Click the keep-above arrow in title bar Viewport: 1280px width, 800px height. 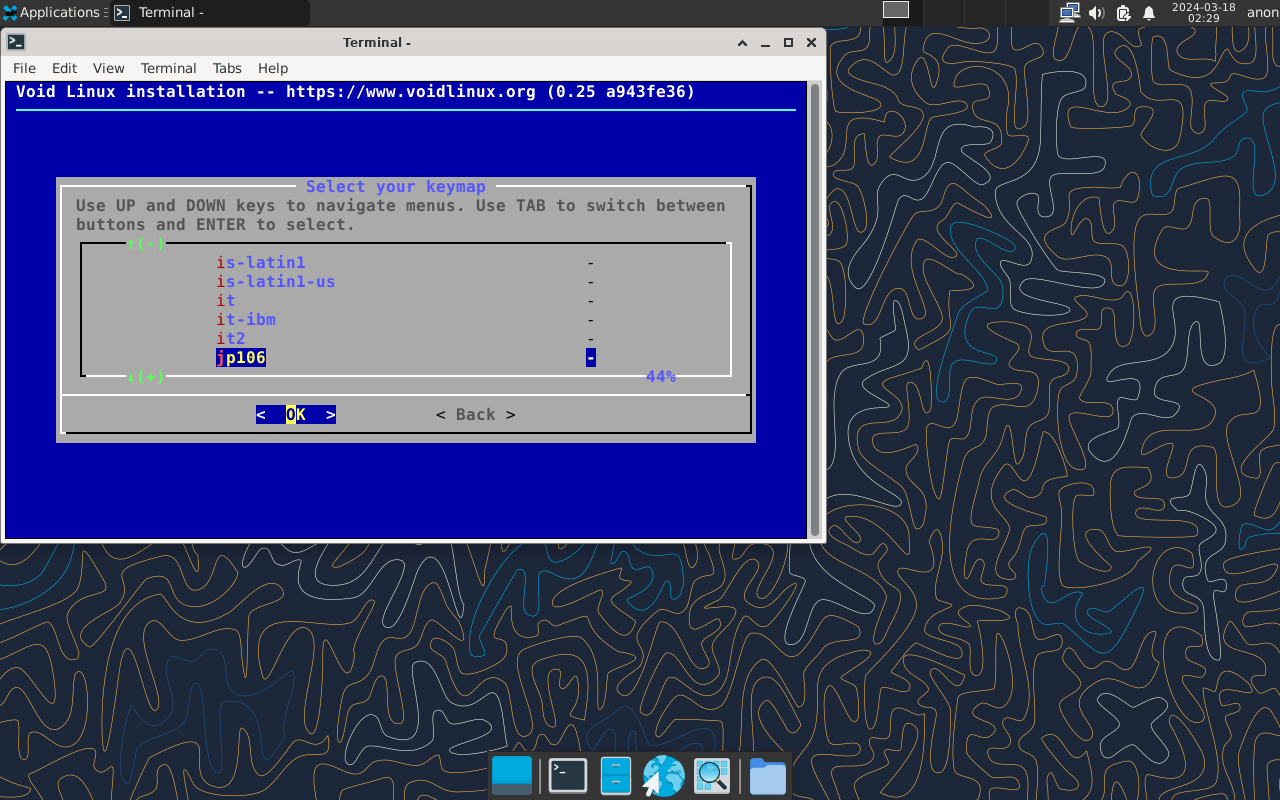click(x=742, y=42)
